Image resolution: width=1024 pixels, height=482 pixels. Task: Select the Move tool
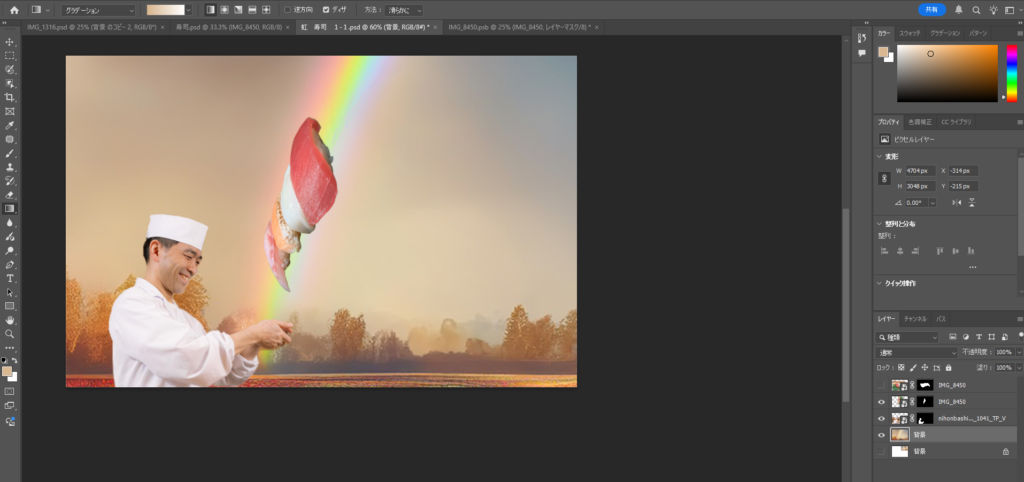(x=10, y=42)
